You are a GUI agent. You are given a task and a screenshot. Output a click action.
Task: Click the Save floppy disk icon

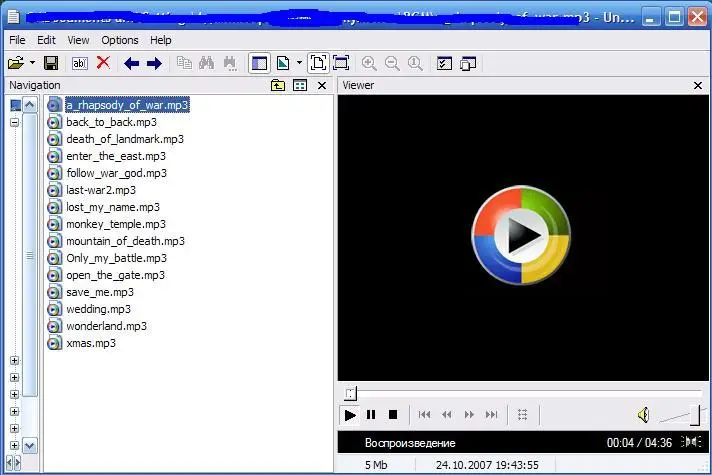coord(51,63)
